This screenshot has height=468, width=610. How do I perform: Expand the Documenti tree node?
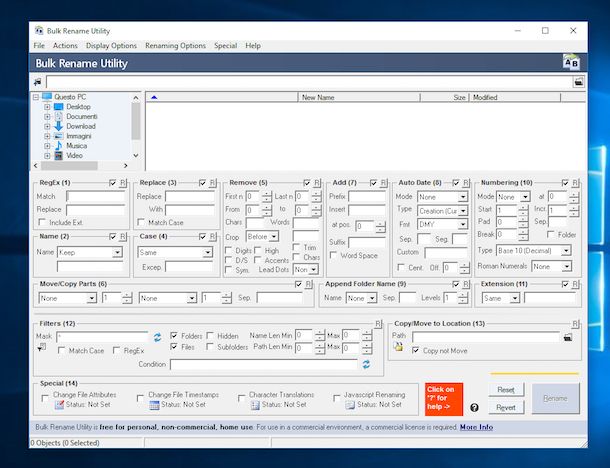(x=47, y=116)
